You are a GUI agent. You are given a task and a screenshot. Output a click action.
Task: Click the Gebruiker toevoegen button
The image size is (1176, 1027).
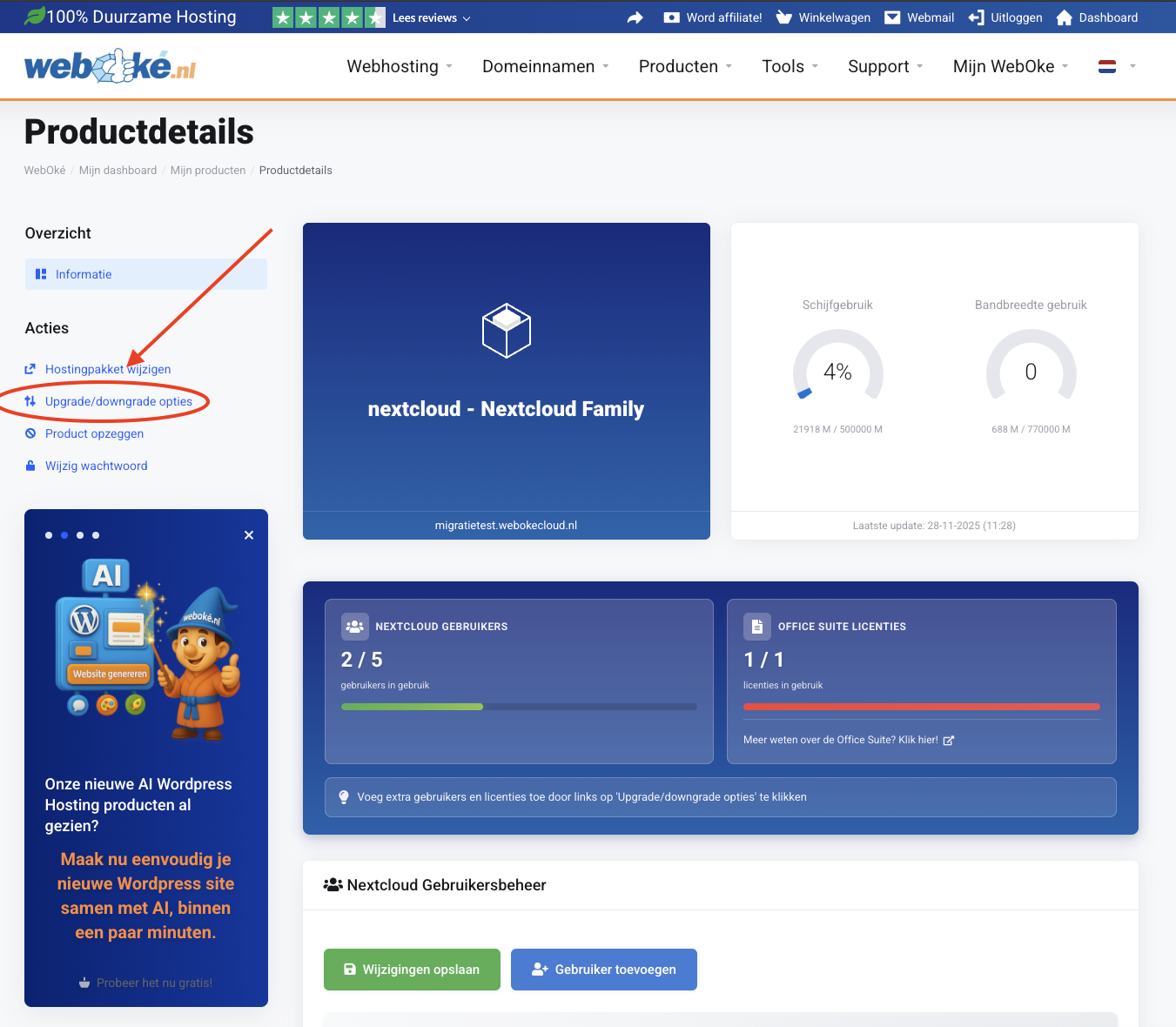click(604, 970)
